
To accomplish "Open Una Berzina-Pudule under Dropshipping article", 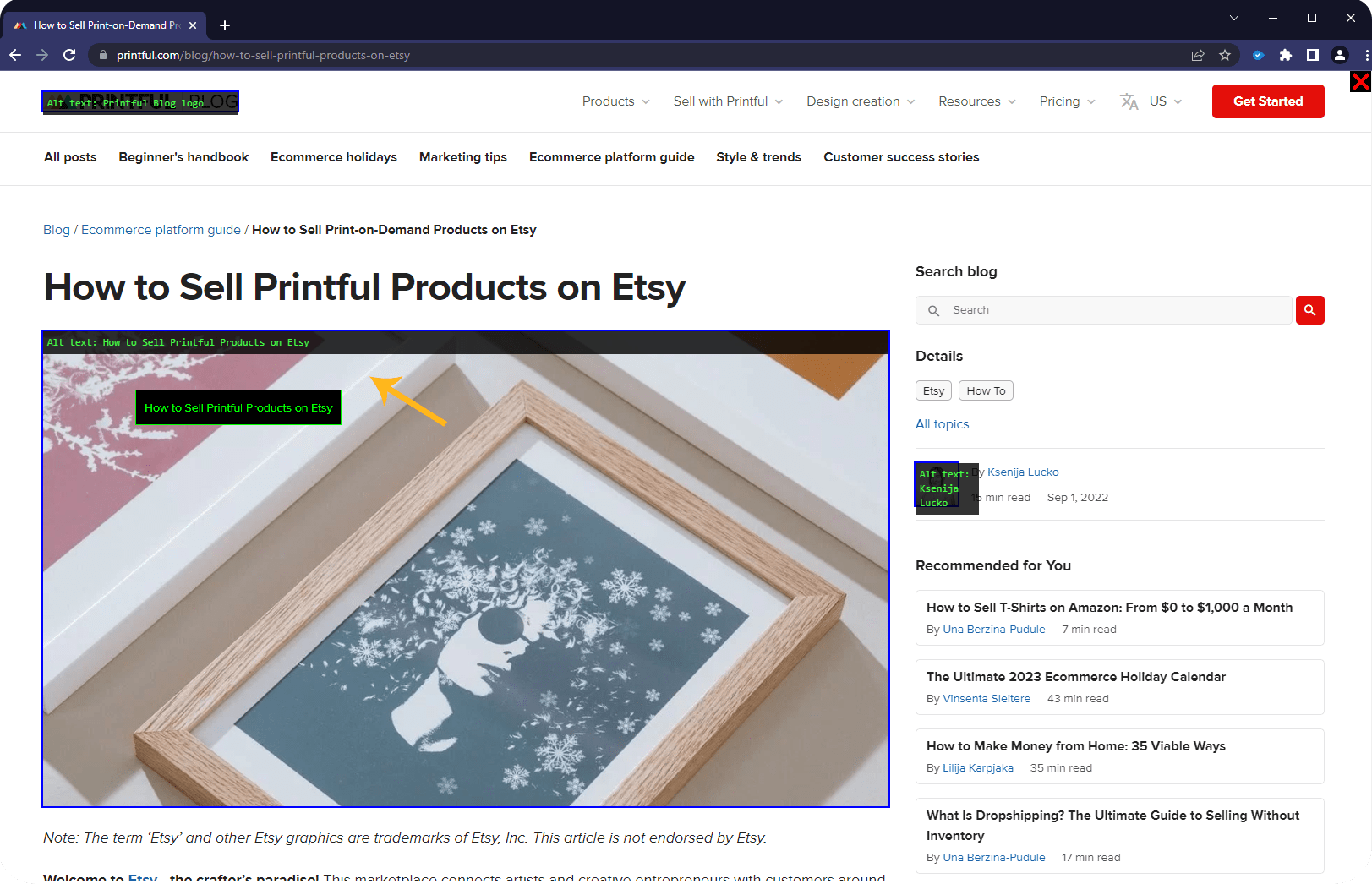I will 994,858.
